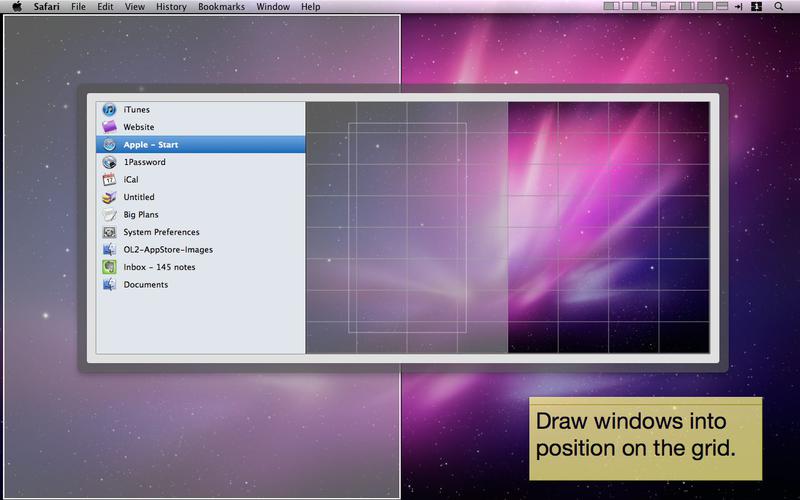Image resolution: width=800 pixels, height=500 pixels.
Task: Open Spotlight search magnifying glass
Action: pos(779,7)
